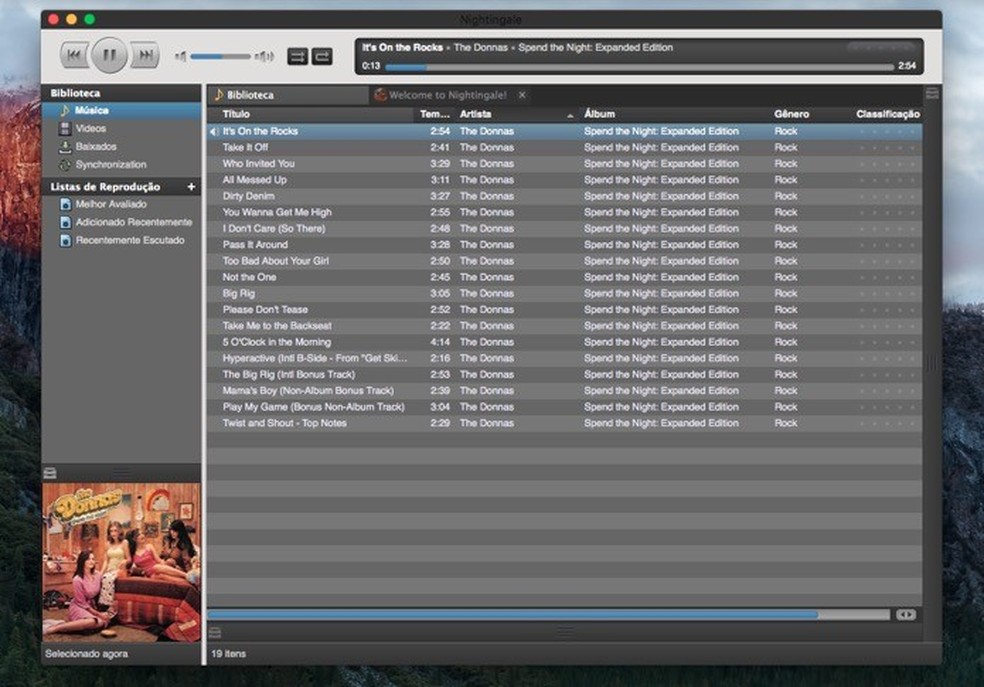
Task: Toggle repeat playback mode
Action: [322, 56]
